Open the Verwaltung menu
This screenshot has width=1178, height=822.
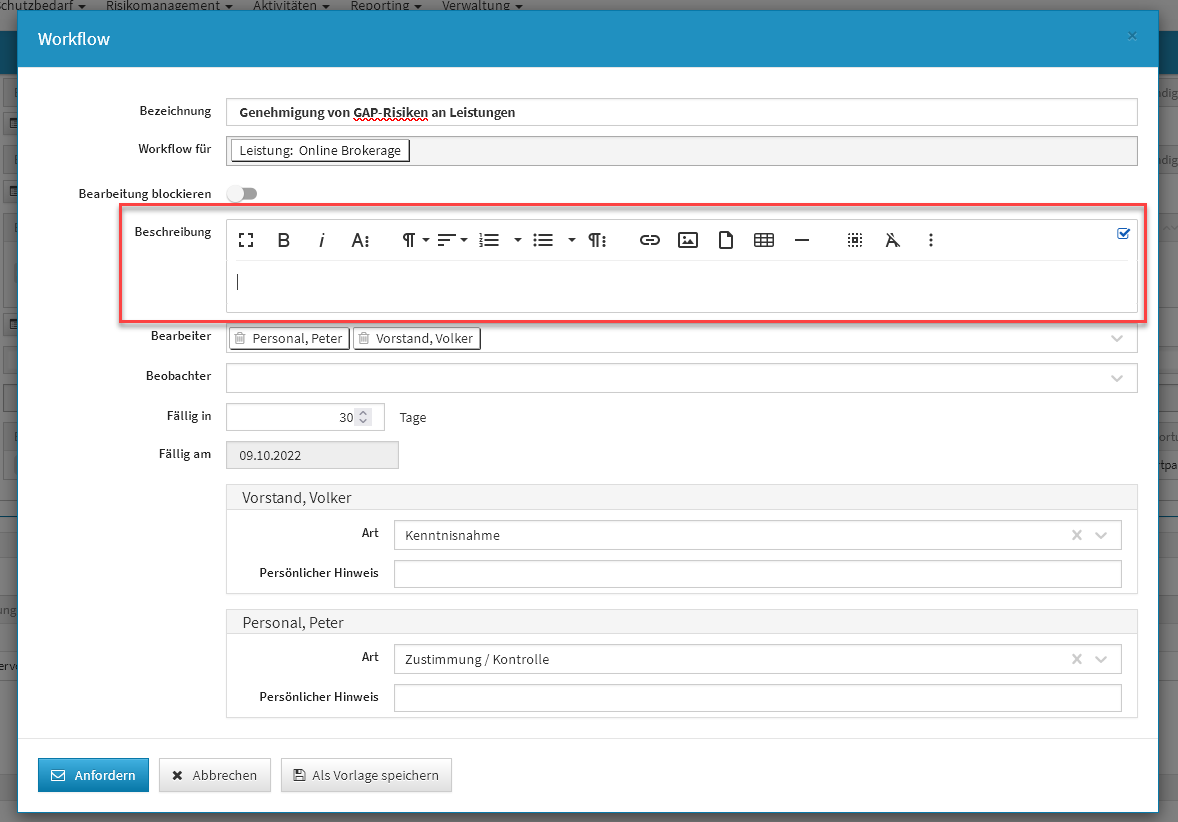pos(490,6)
